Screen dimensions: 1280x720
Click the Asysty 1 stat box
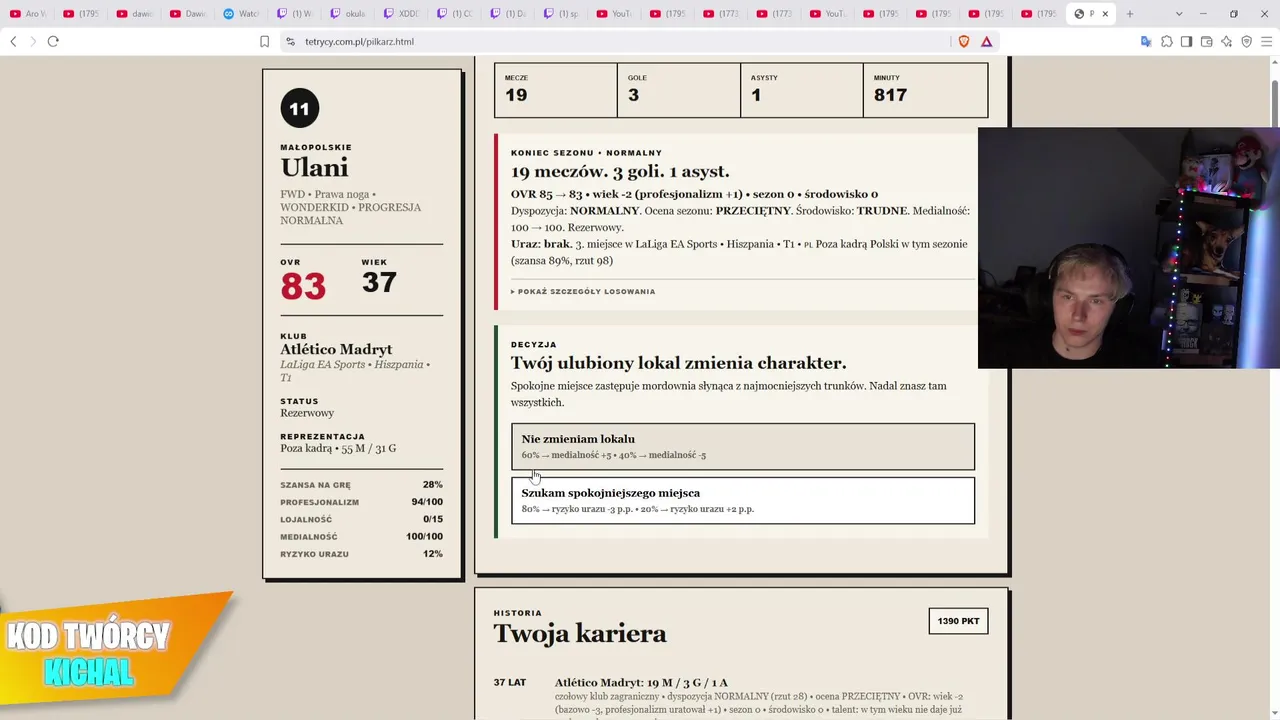pos(802,90)
